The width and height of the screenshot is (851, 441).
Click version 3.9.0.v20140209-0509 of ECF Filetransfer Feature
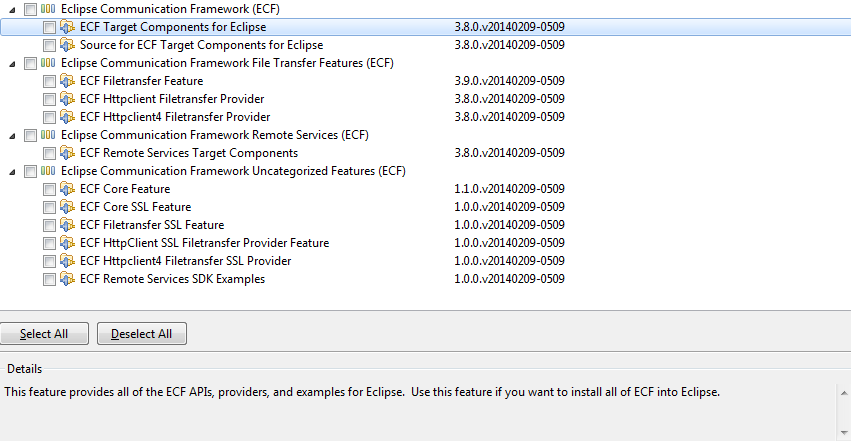(509, 81)
